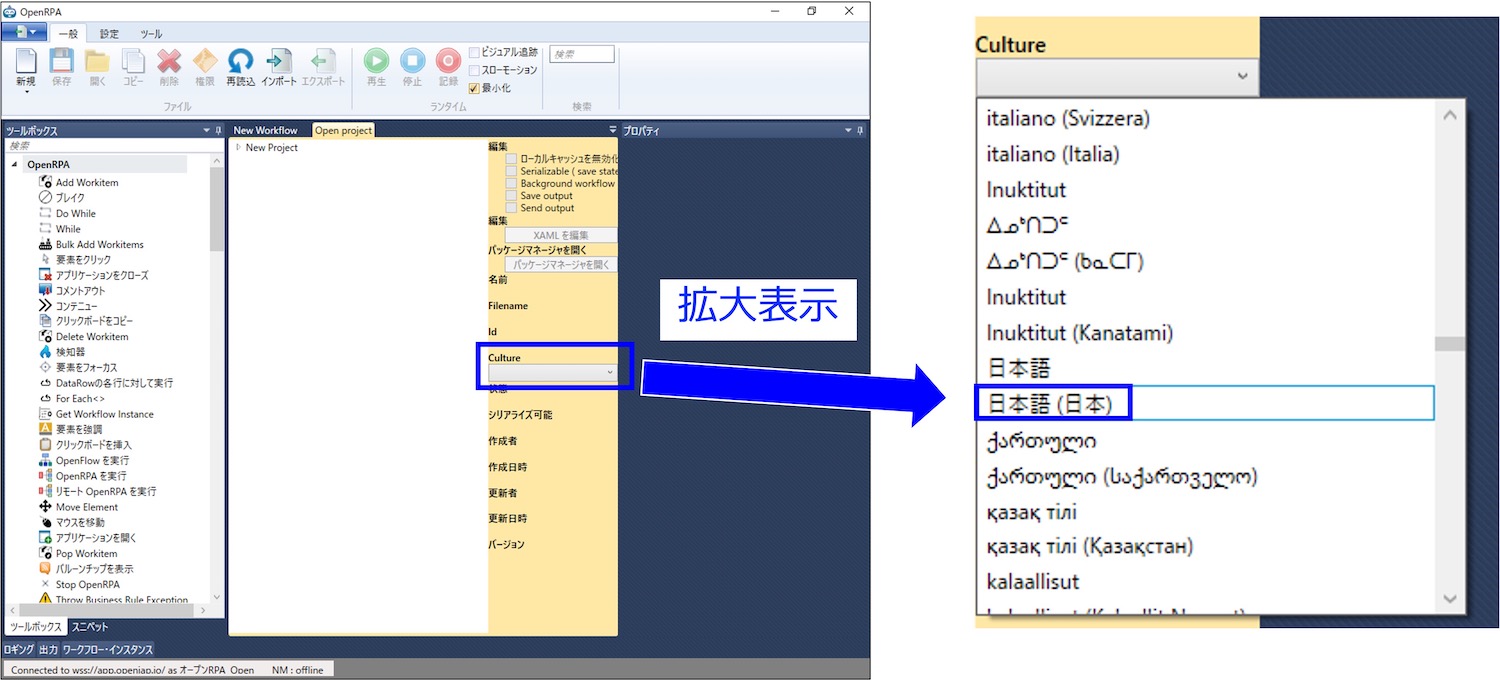Select the 要素を強調 highlight icon
This screenshot has height=680, width=1500.
click(x=45, y=429)
